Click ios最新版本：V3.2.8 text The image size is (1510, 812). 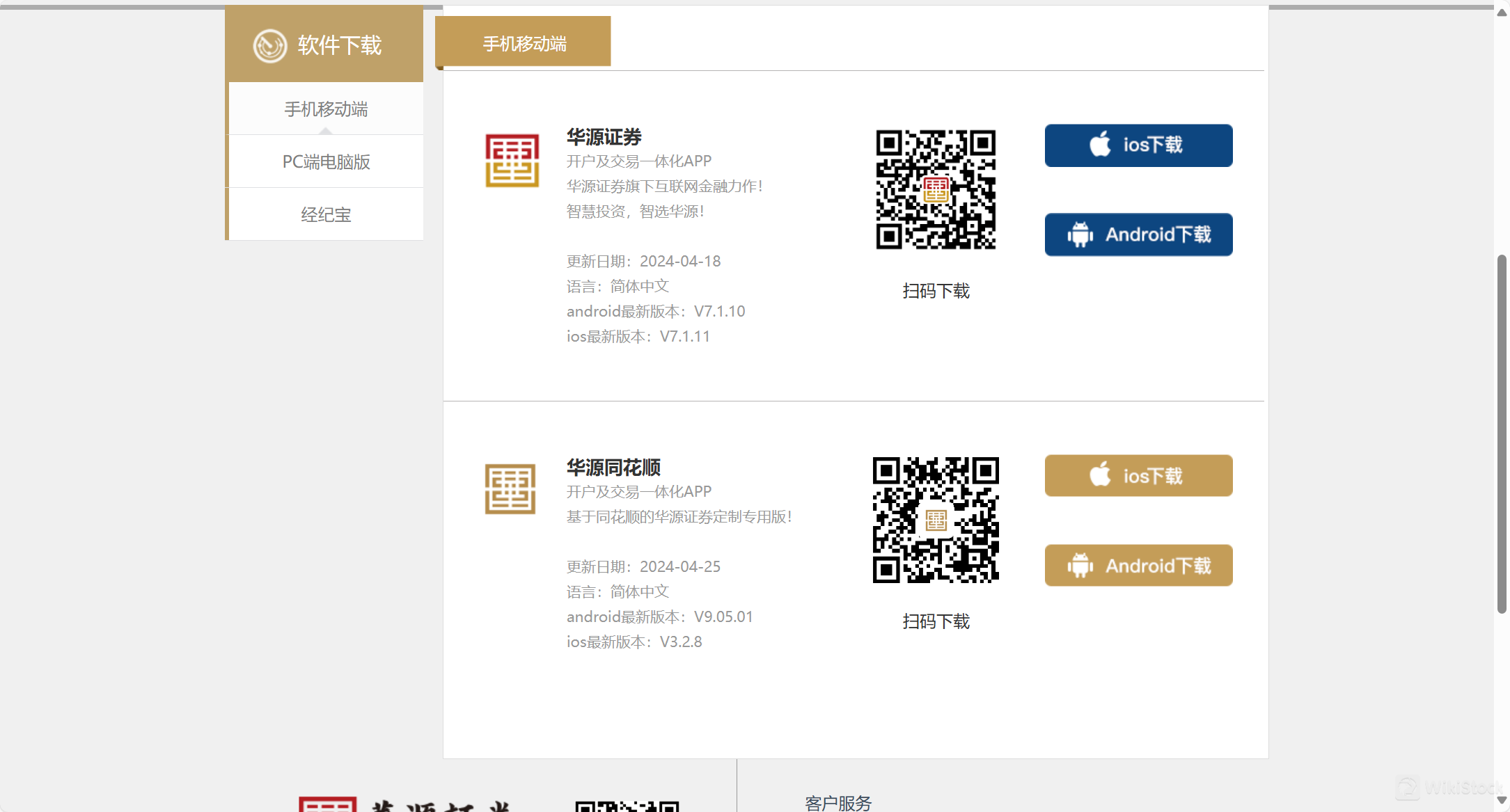point(634,642)
